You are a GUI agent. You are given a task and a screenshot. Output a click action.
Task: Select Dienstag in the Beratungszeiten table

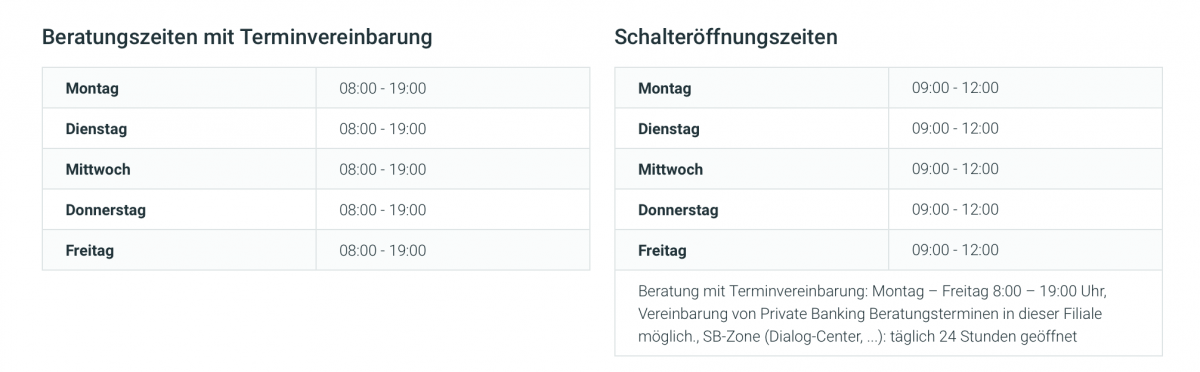tap(96, 129)
